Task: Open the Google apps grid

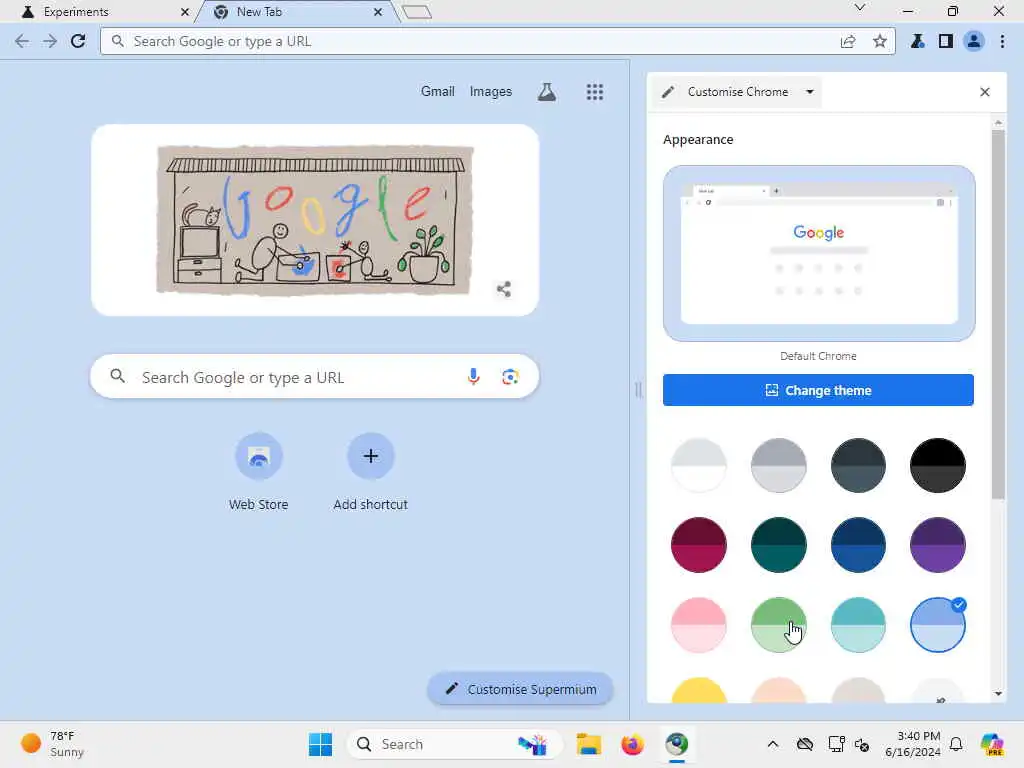Action: pyautogui.click(x=594, y=92)
